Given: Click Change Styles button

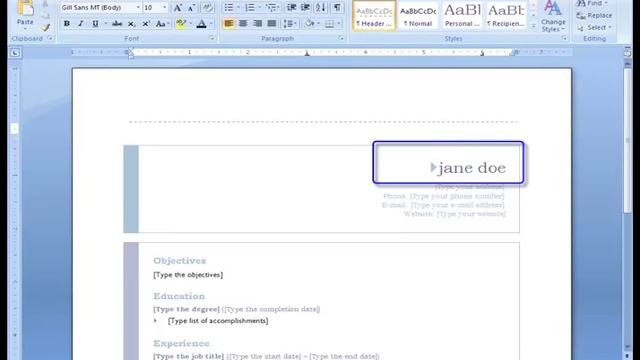Looking at the screenshot, I should pos(553,16).
